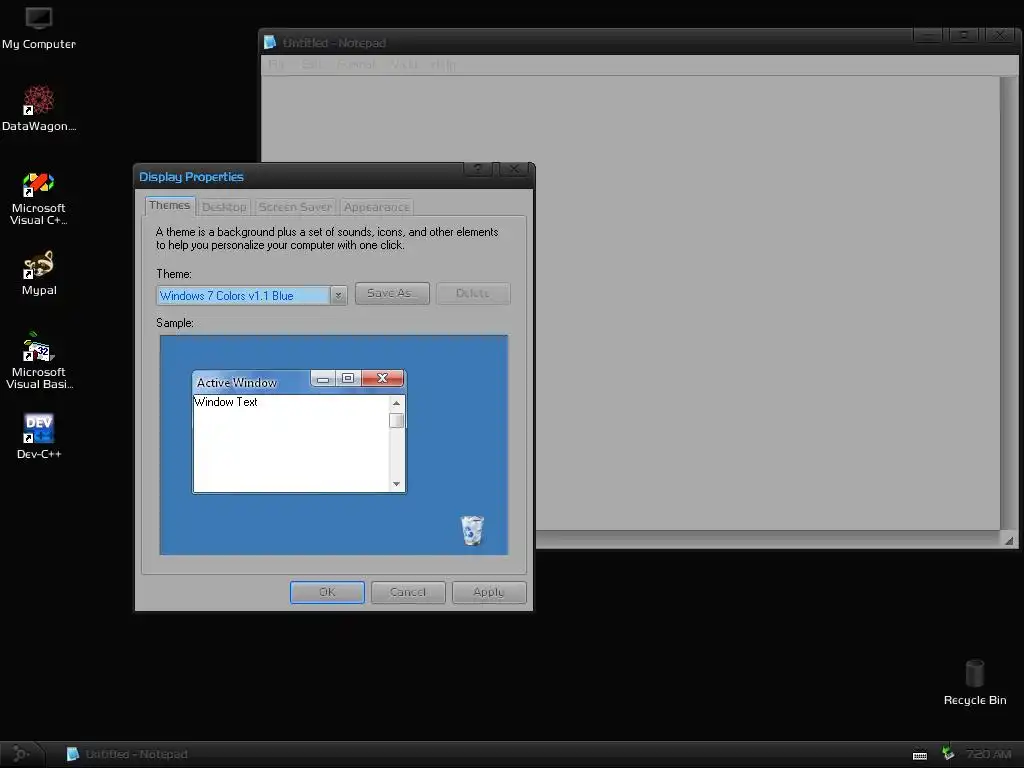Open Notepad Edit menu
Viewport: 1024px width, 768px height.
[312, 64]
